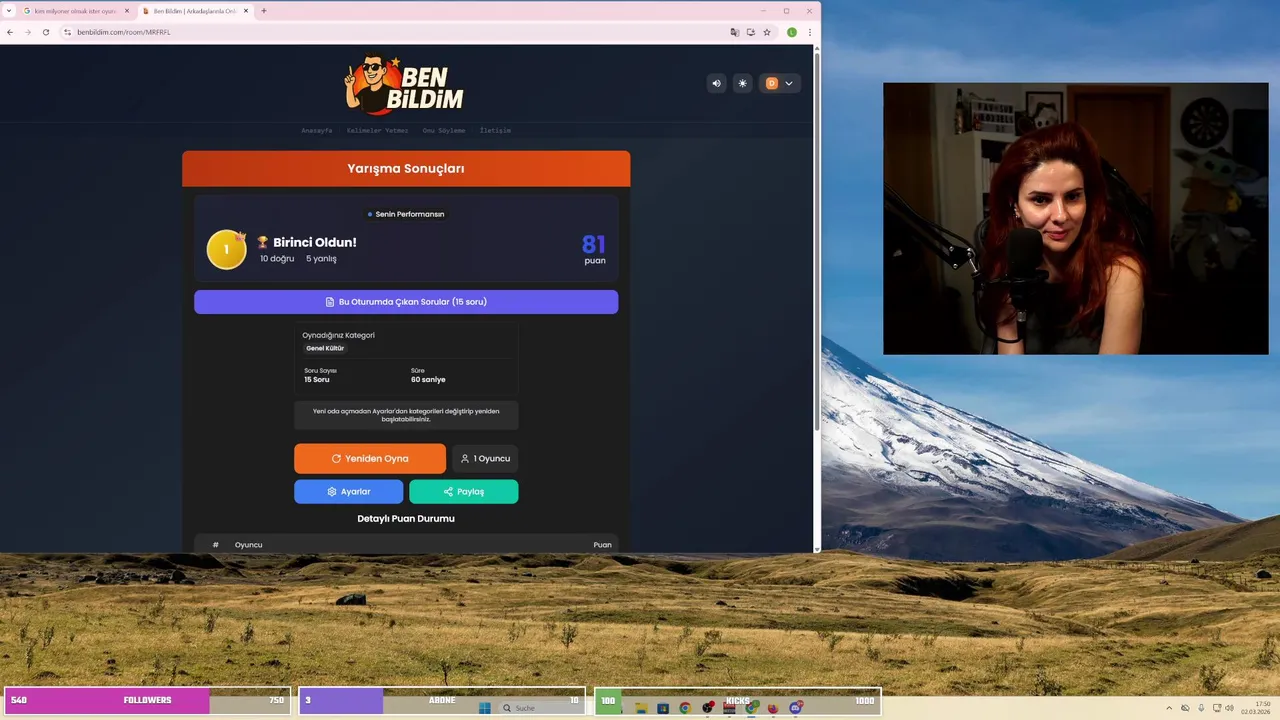Open Ayarlar settings button
The image size is (1280, 720).
coord(348,492)
